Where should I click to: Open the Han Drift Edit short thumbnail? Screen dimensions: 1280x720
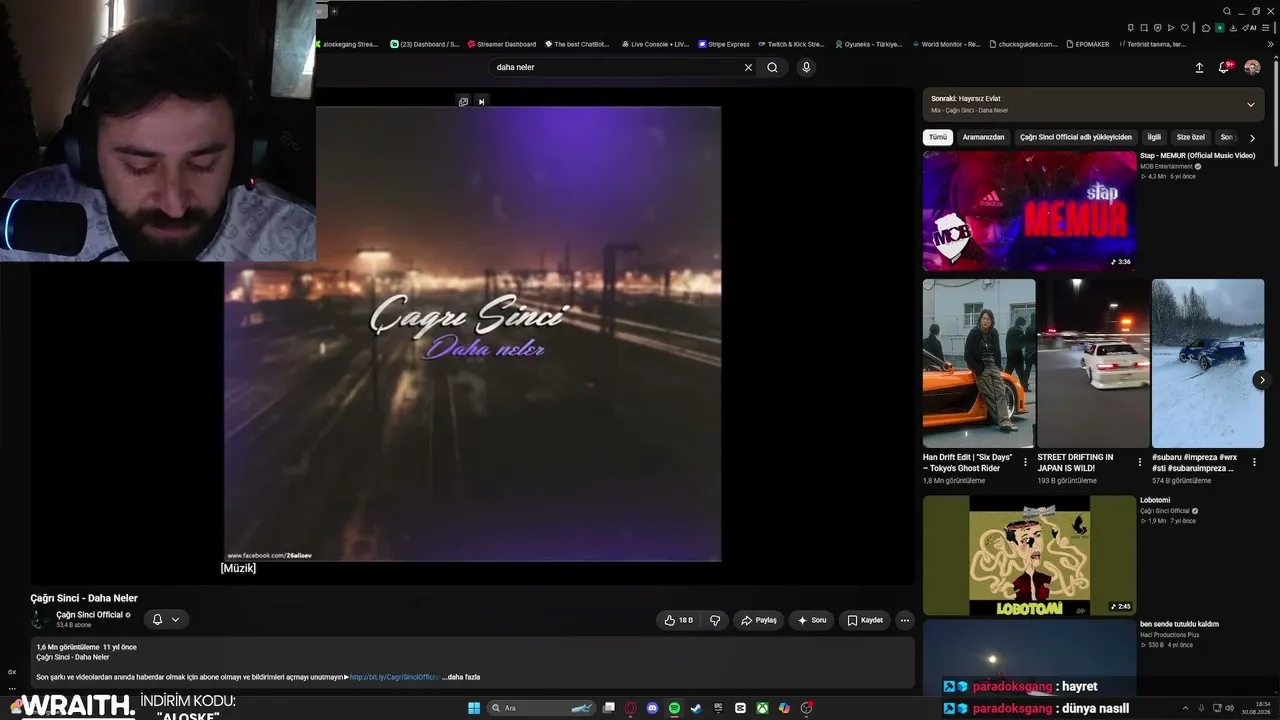[979, 363]
